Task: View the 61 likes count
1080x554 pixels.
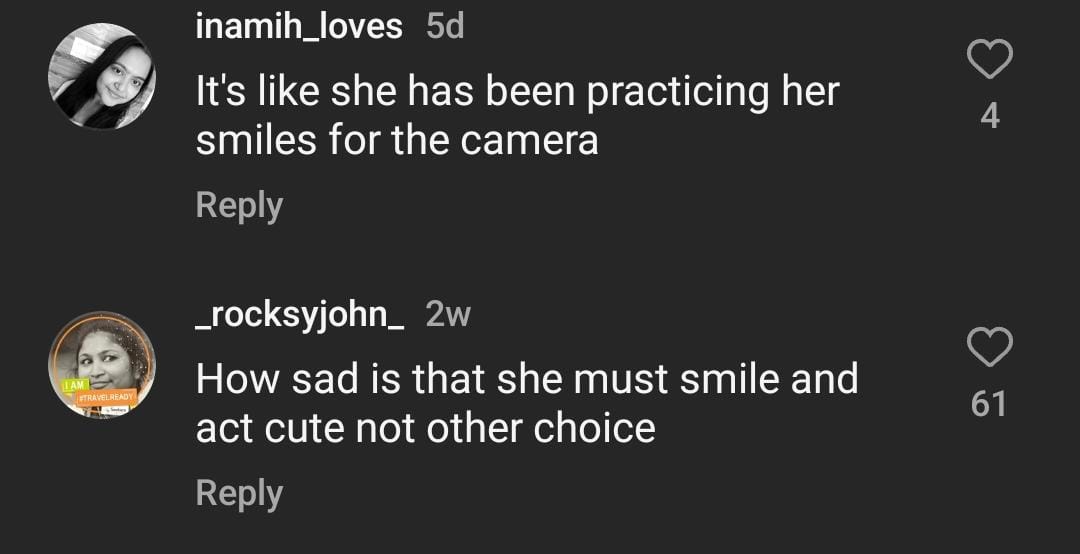Action: (990, 405)
